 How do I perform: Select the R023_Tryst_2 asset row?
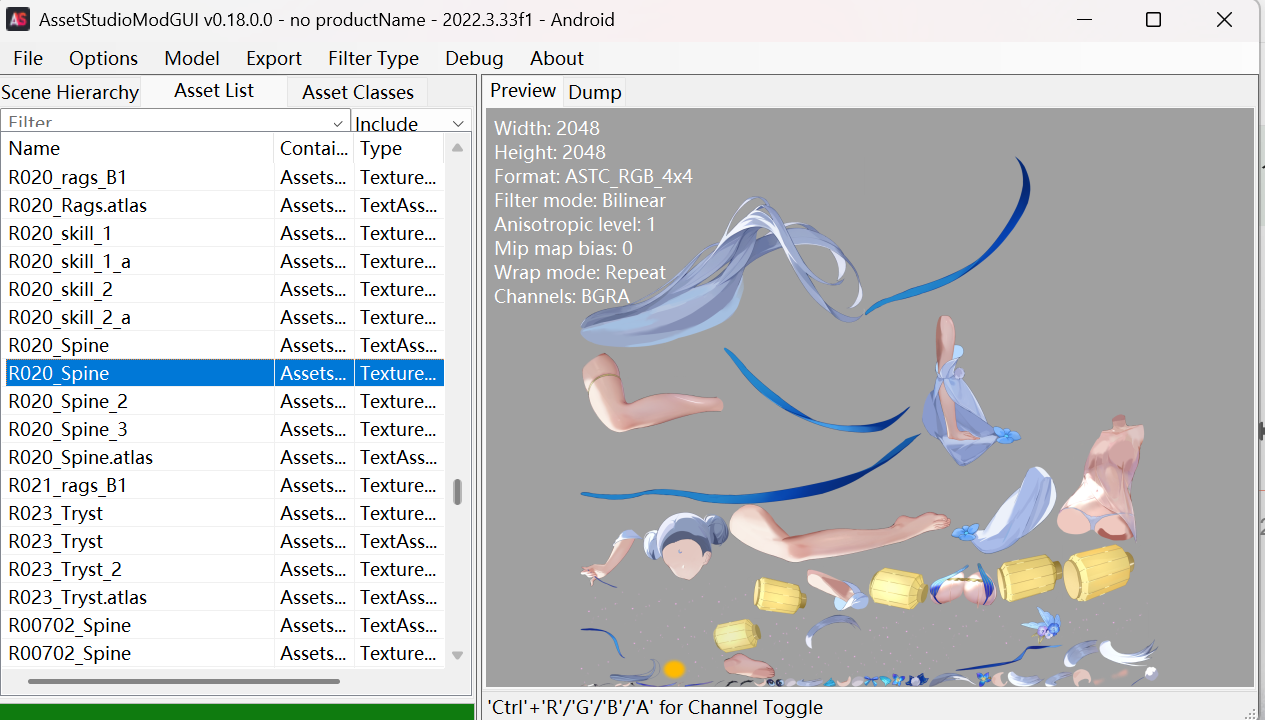(224, 569)
